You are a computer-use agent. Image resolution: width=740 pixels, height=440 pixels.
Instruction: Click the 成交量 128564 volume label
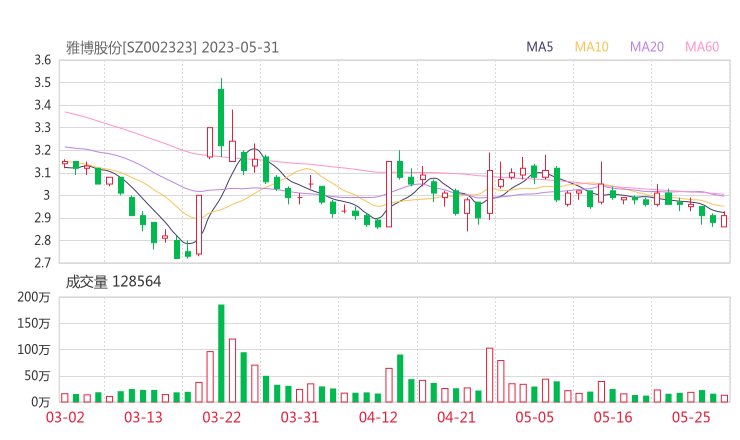113,282
